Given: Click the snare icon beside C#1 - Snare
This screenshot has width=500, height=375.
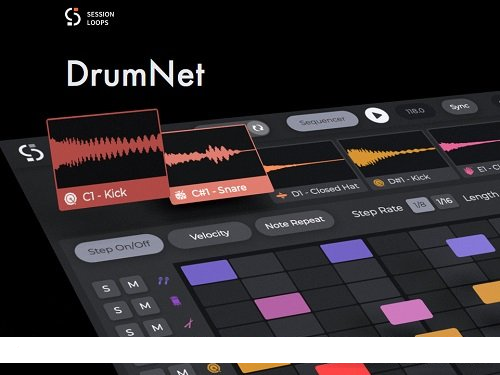Looking at the screenshot, I should [x=181, y=195].
